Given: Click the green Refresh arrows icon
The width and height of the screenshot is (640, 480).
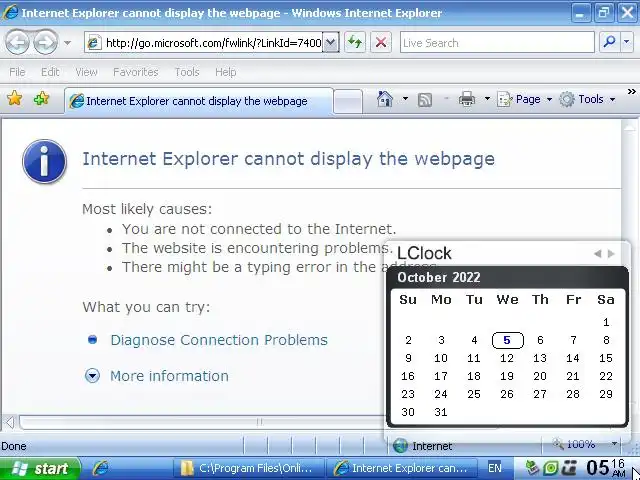Looking at the screenshot, I should 355,42.
